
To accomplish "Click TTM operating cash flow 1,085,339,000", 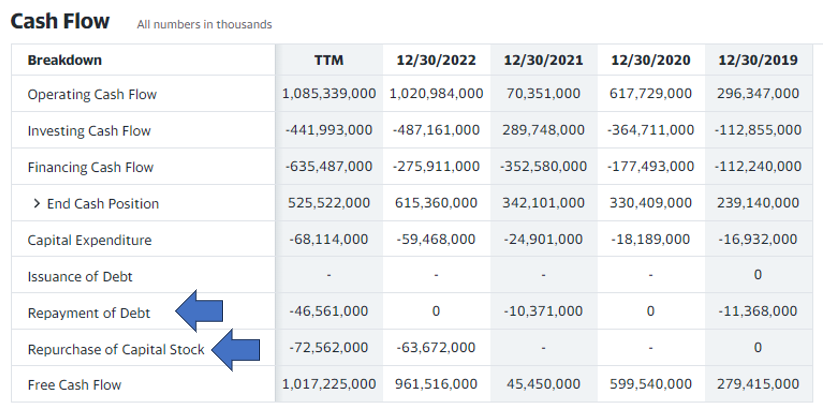I will tap(329, 94).
